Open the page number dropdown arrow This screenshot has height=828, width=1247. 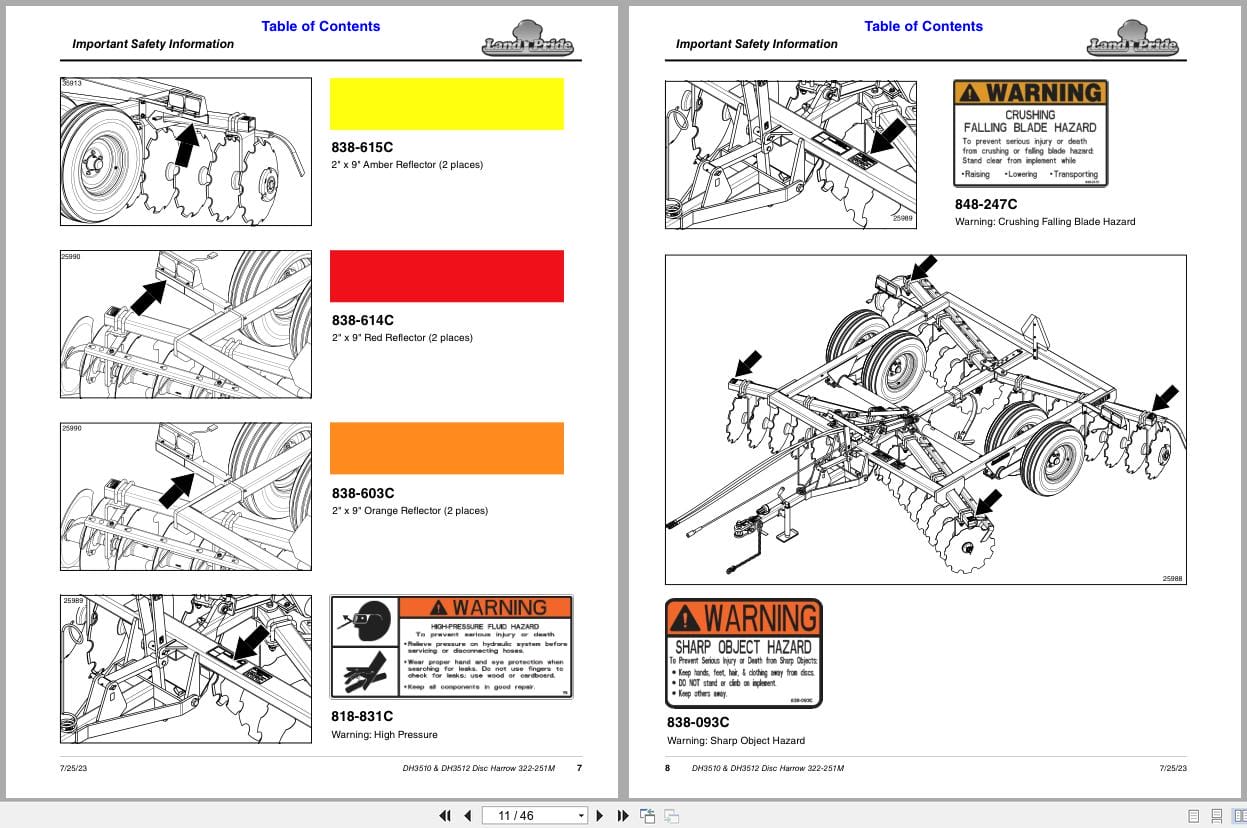pyautogui.click(x=581, y=815)
